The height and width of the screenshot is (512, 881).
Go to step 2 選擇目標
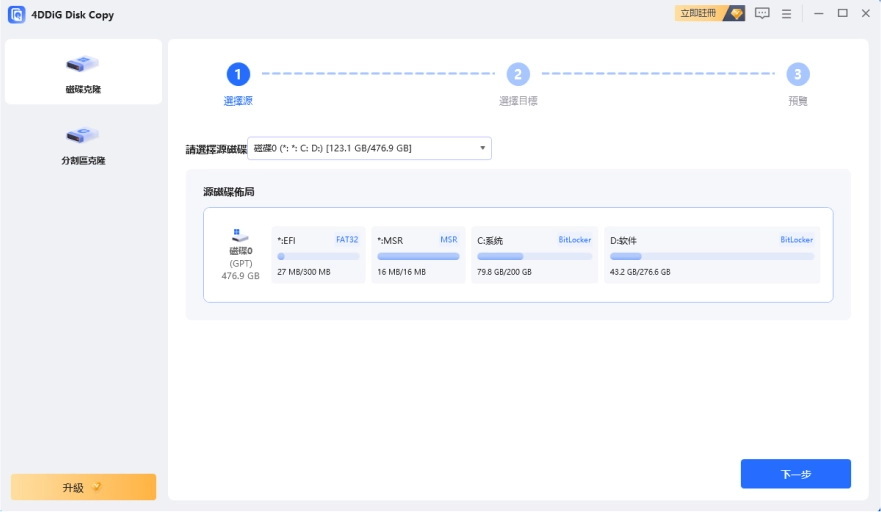coord(517,75)
